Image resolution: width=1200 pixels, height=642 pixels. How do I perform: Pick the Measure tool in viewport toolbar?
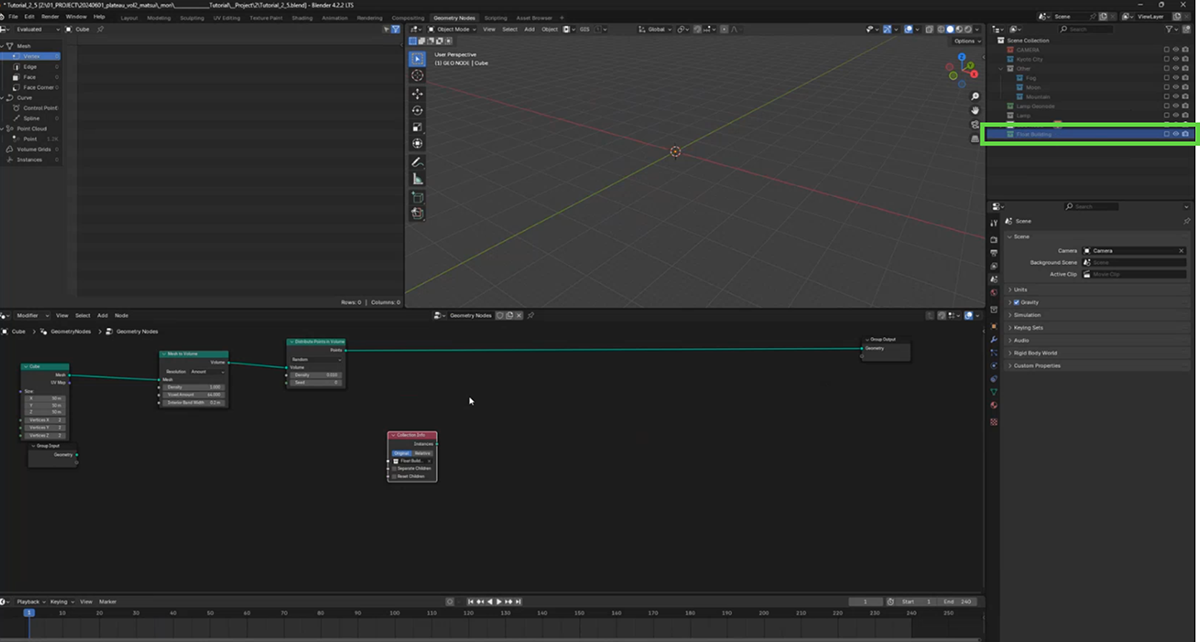[x=417, y=179]
